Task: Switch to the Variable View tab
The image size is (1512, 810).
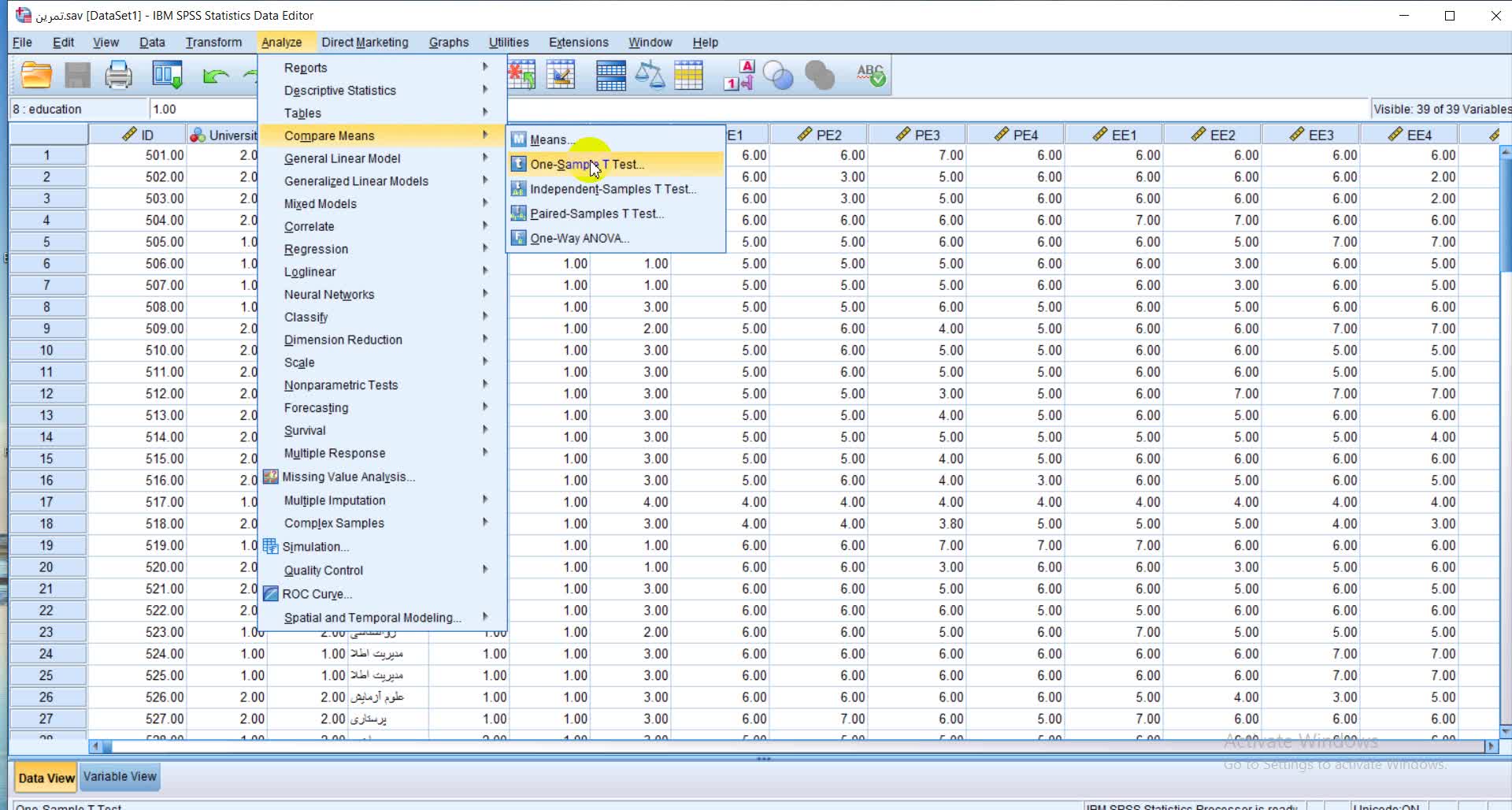Action: pos(120,777)
